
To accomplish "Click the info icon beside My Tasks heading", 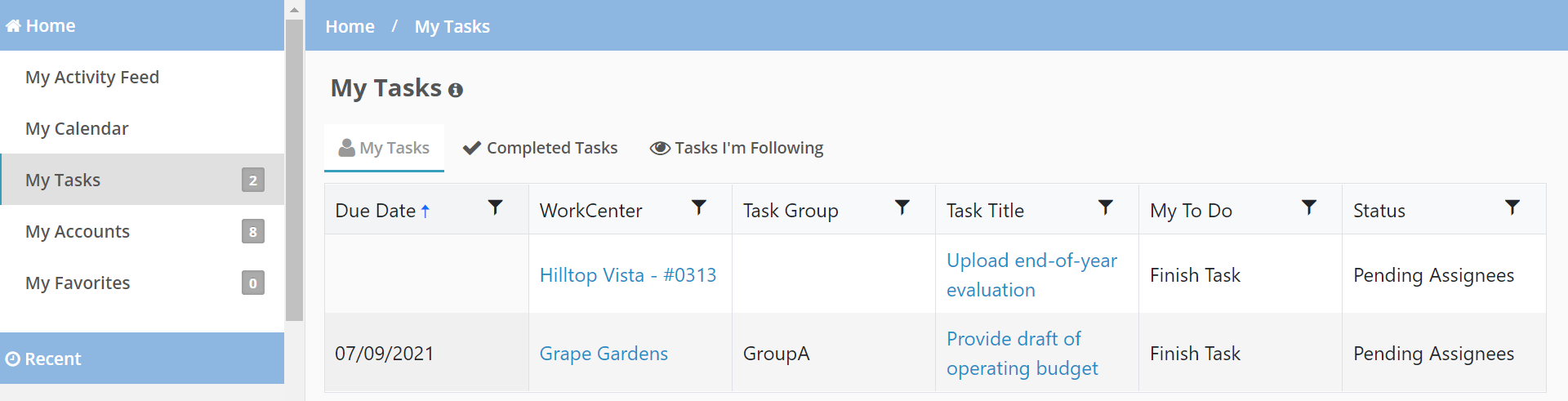I will tap(456, 90).
